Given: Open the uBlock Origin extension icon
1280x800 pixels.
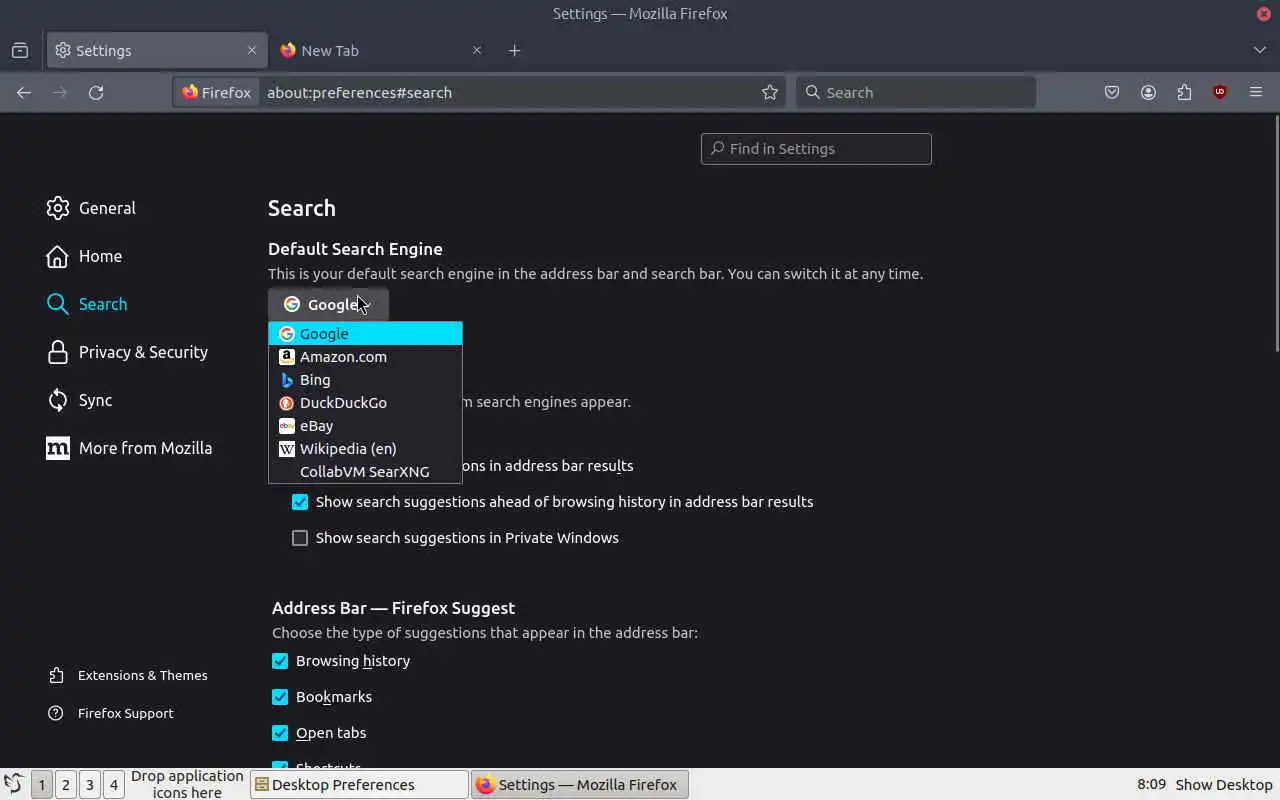Looking at the screenshot, I should pos(1220,92).
